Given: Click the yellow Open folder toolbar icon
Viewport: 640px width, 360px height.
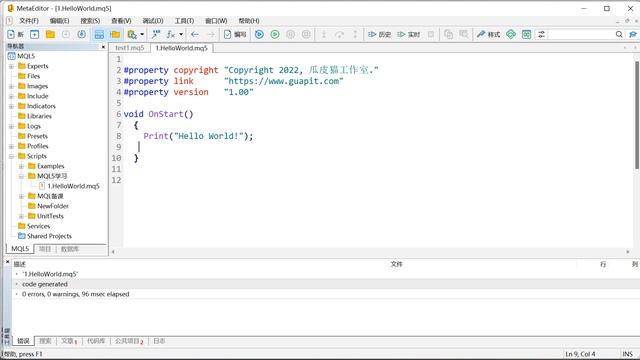Looking at the screenshot, I should (x=50, y=35).
